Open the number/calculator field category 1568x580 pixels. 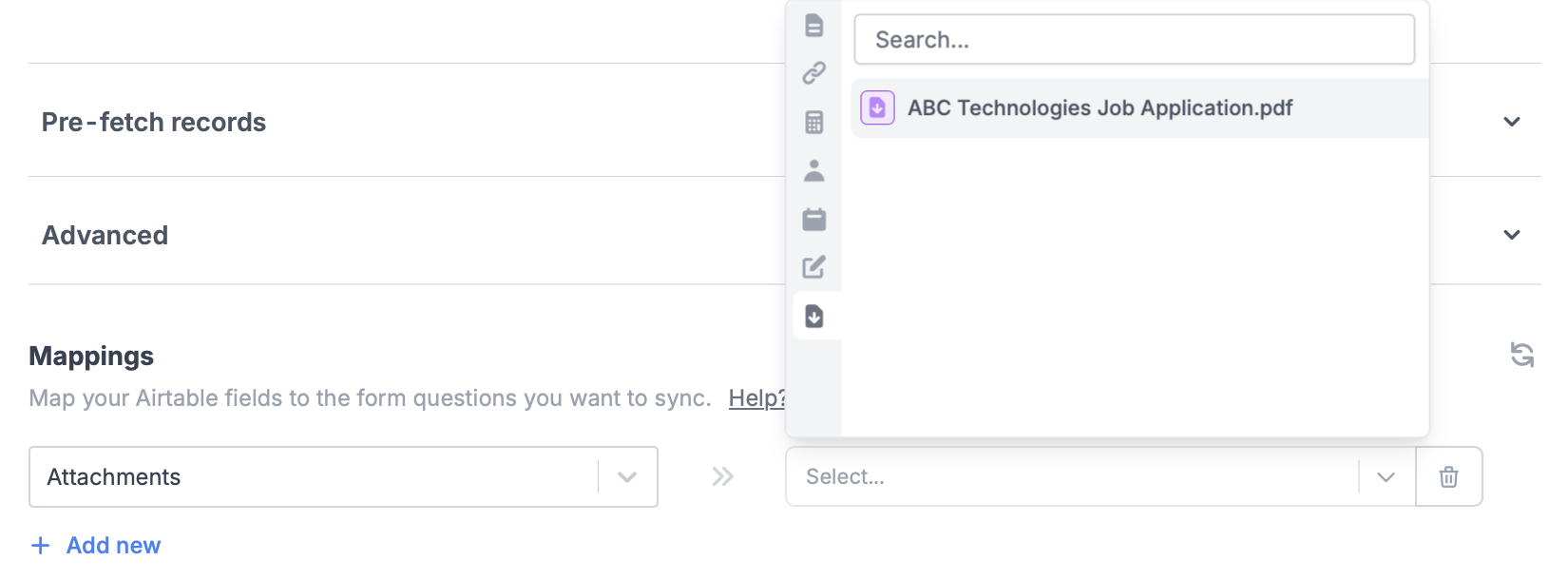(x=814, y=122)
